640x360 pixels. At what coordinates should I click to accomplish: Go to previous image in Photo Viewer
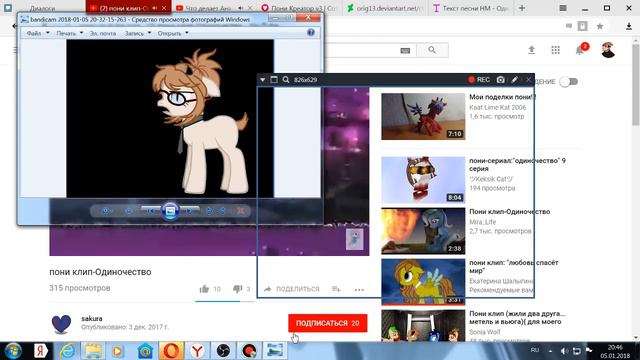click(x=151, y=211)
